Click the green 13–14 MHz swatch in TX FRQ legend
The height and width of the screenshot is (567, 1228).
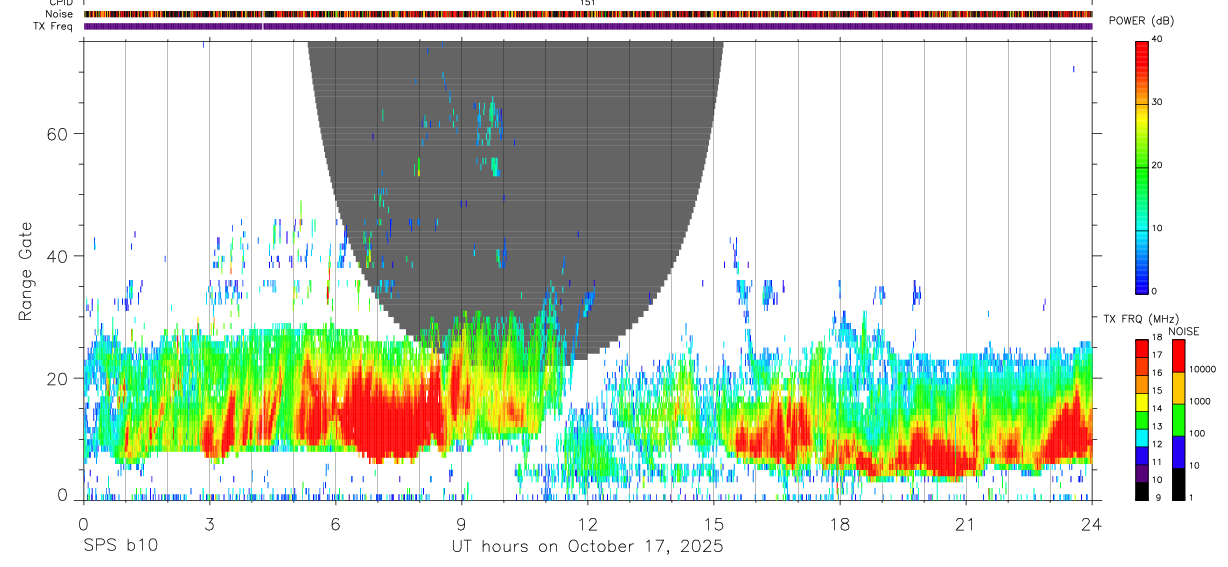pyautogui.click(x=1142, y=419)
